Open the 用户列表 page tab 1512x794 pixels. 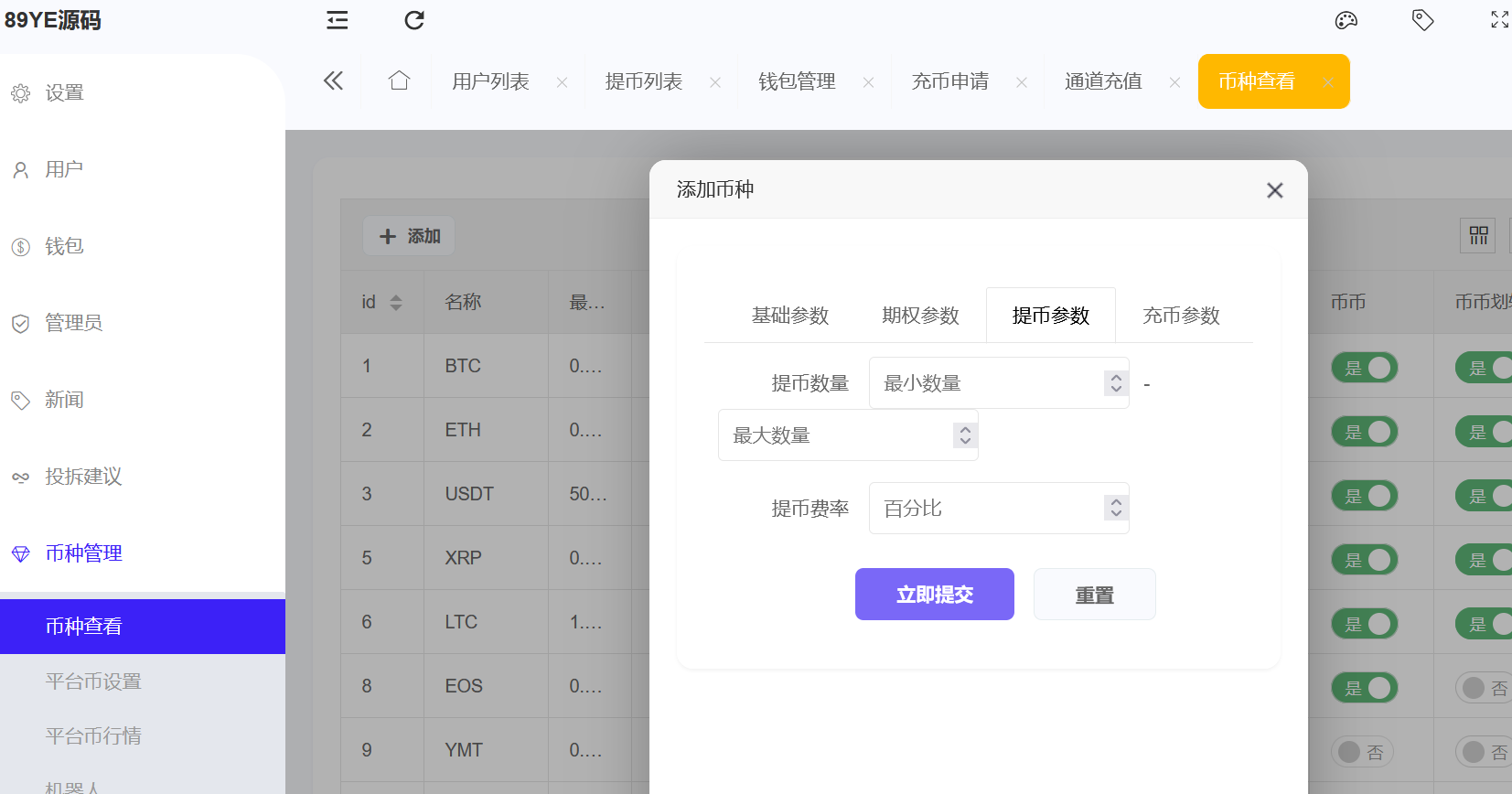(490, 81)
